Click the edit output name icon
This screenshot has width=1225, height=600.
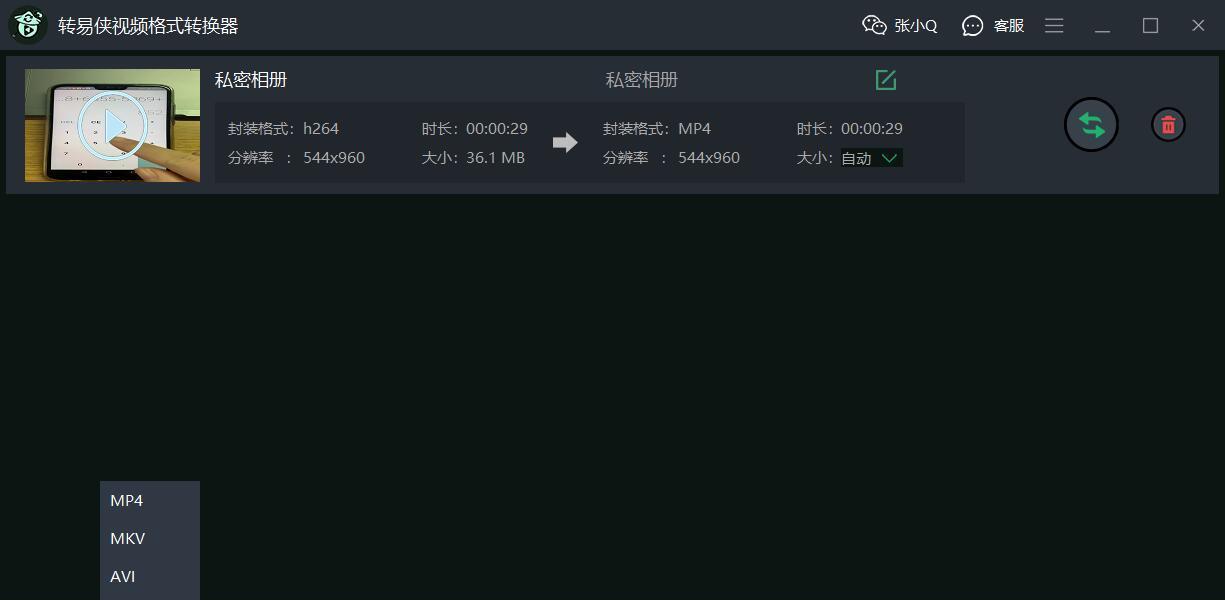point(886,80)
